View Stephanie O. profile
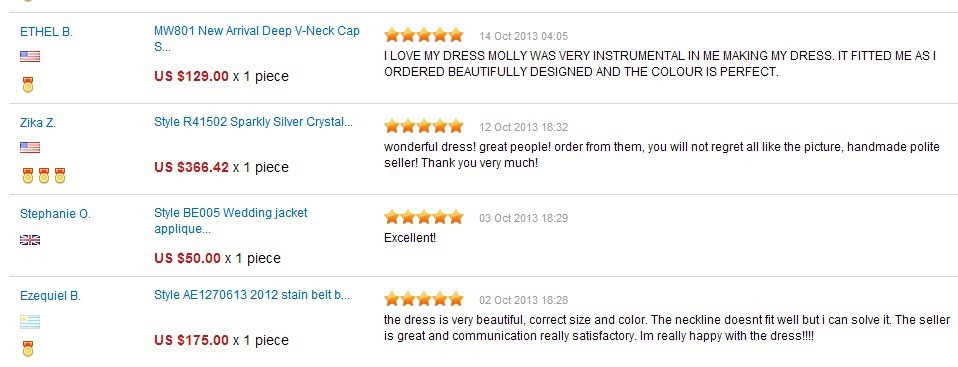The height and width of the screenshot is (367, 958). click(55, 214)
